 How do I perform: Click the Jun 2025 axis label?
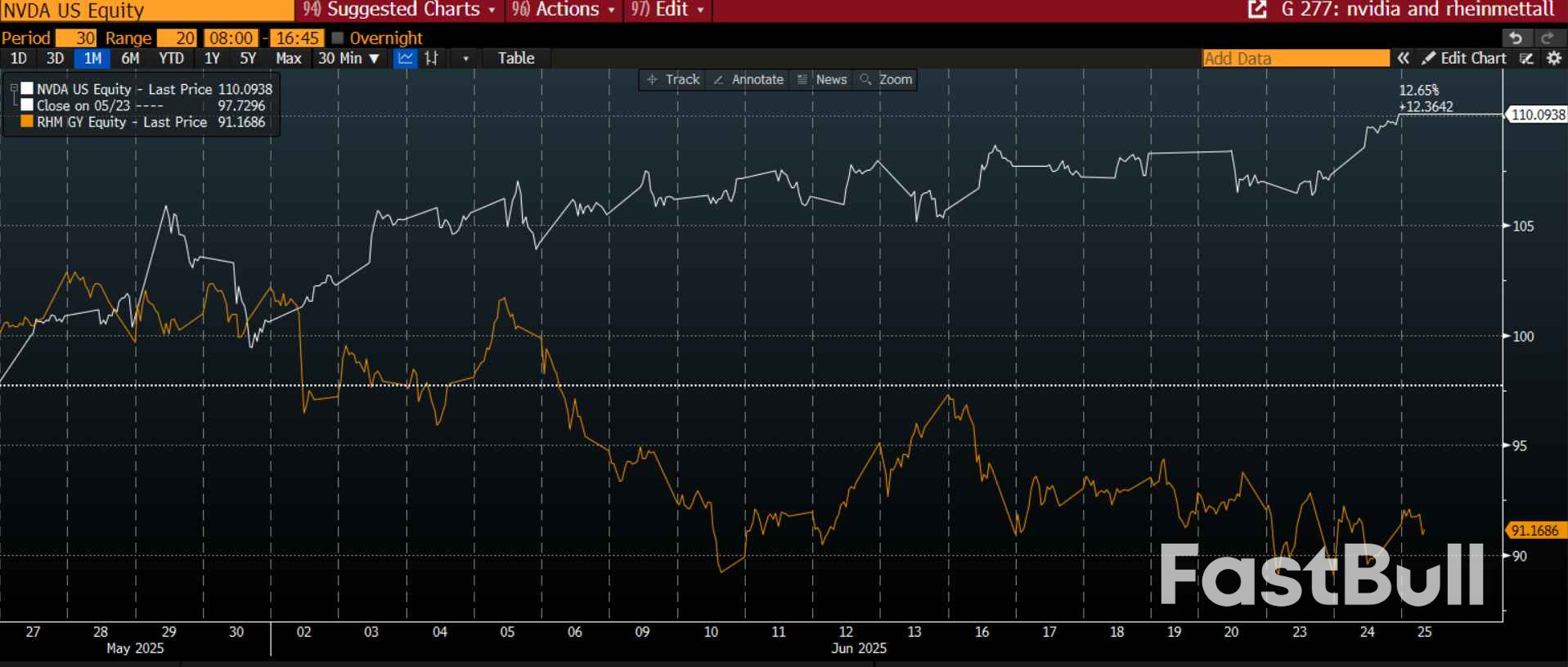point(859,648)
